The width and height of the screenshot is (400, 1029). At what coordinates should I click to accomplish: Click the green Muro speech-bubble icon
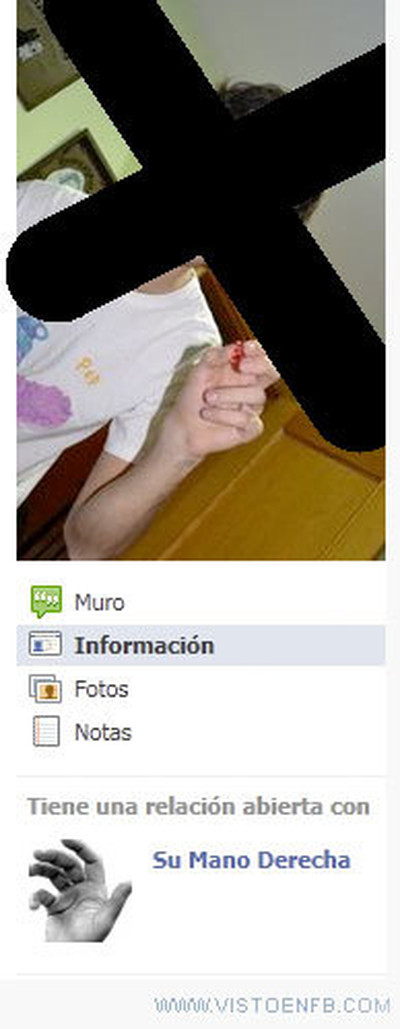click(x=46, y=601)
